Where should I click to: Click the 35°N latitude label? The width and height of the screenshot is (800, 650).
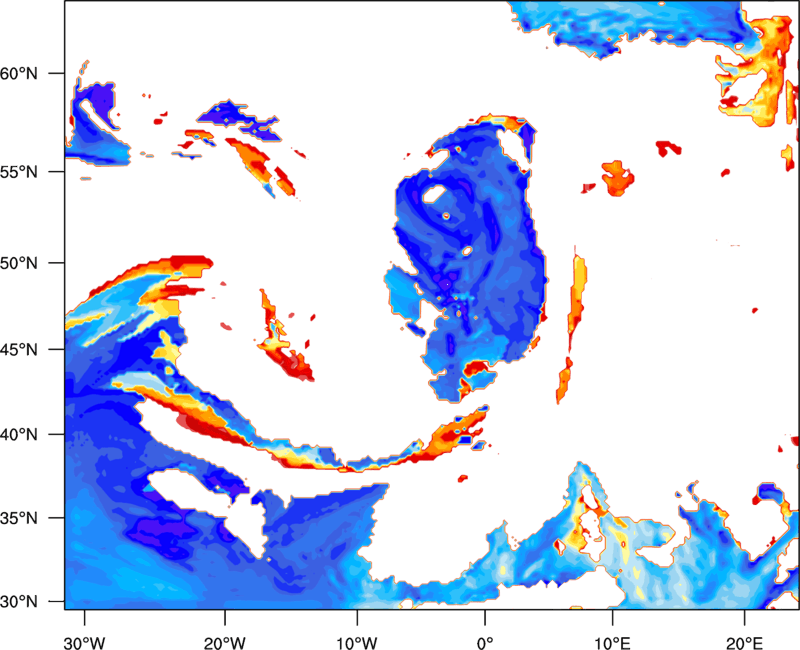pyautogui.click(x=19, y=518)
